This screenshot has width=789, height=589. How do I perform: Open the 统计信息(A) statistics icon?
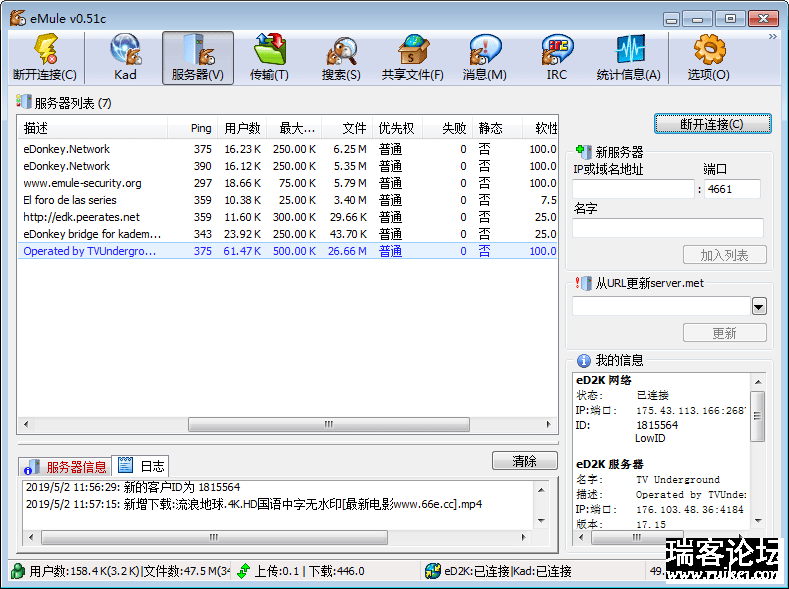(x=628, y=58)
